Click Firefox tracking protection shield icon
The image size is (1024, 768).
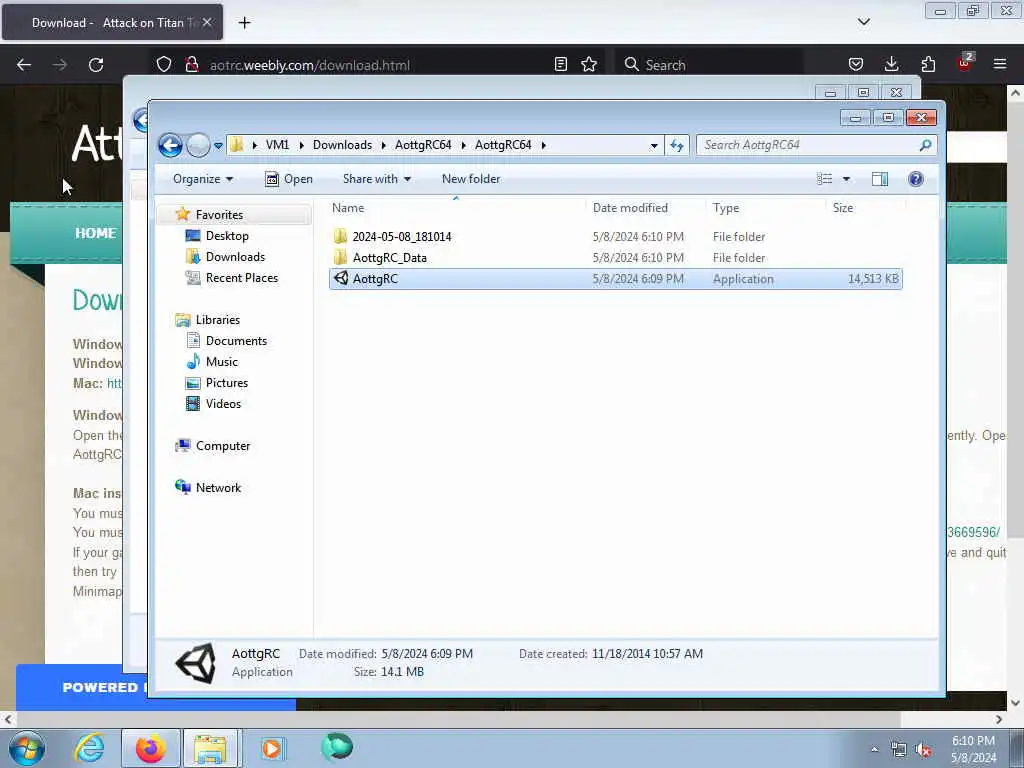(164, 64)
